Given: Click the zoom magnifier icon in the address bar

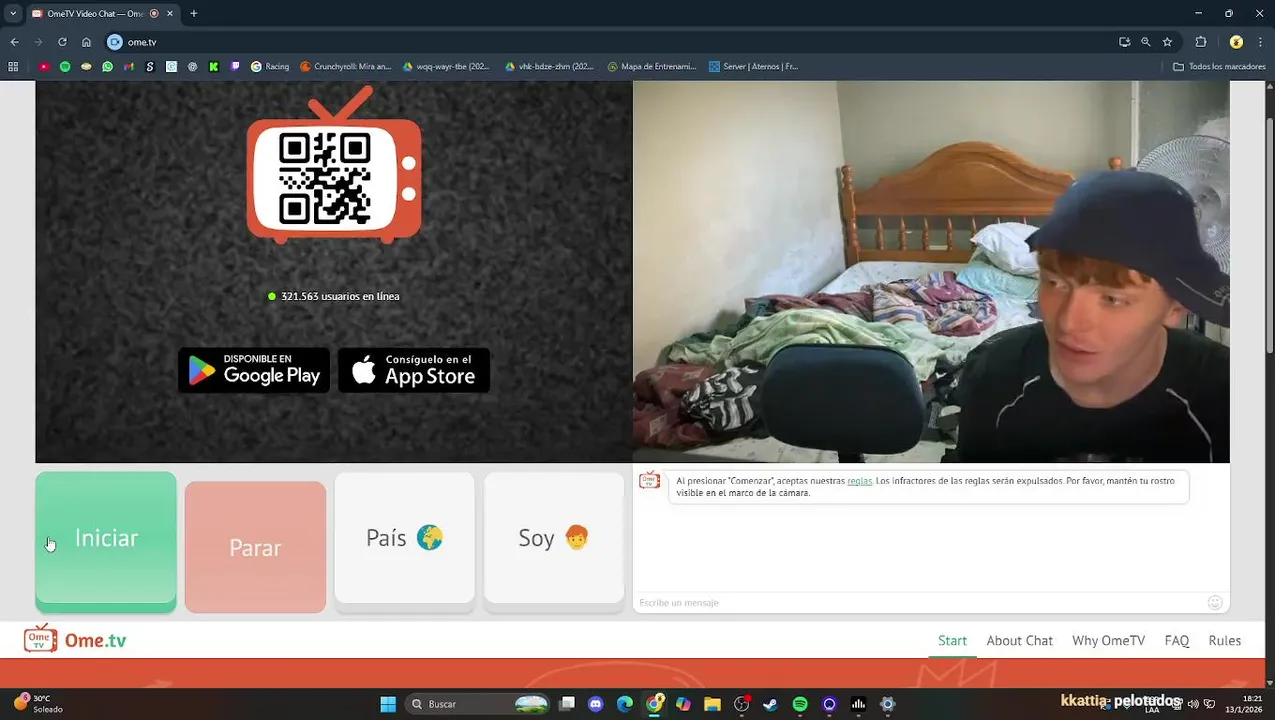Looking at the screenshot, I should [x=1146, y=42].
